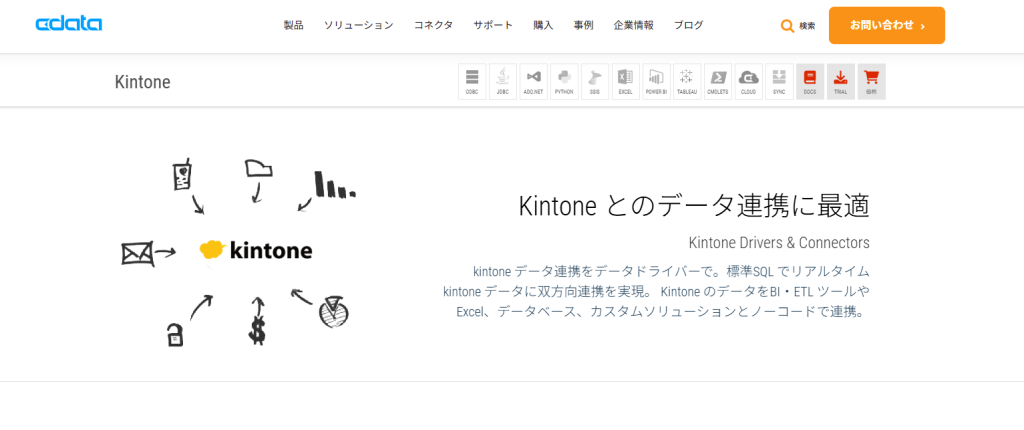Click the orange search magnifier icon
Image resolution: width=1024 pixels, height=430 pixels.
[x=788, y=26]
